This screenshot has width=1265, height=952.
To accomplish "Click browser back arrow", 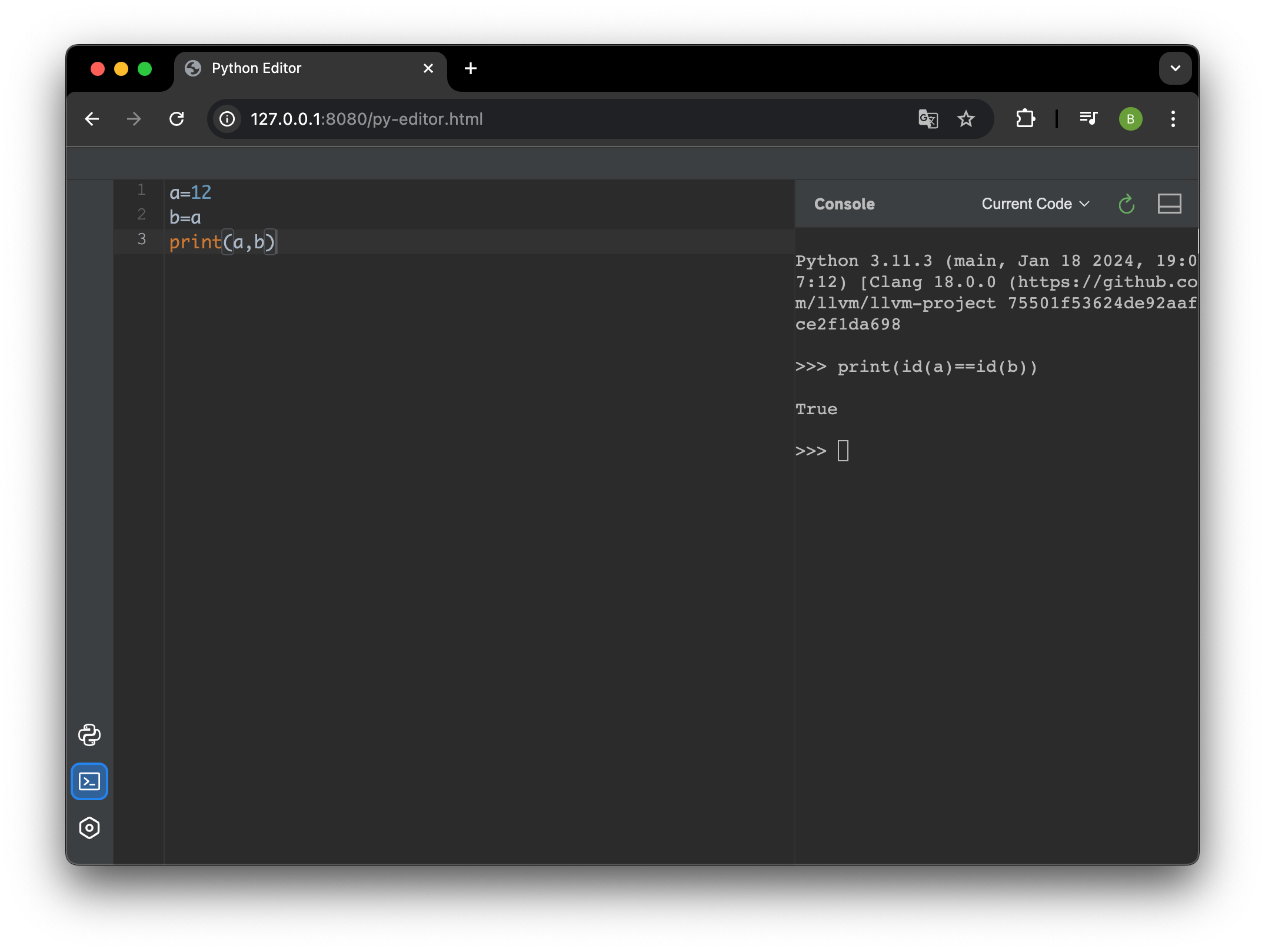I will 92,119.
